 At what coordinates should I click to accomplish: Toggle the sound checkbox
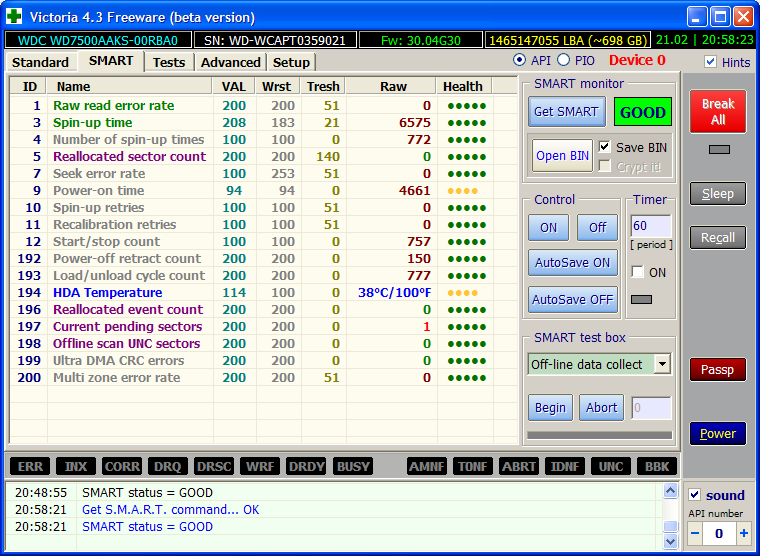point(694,494)
